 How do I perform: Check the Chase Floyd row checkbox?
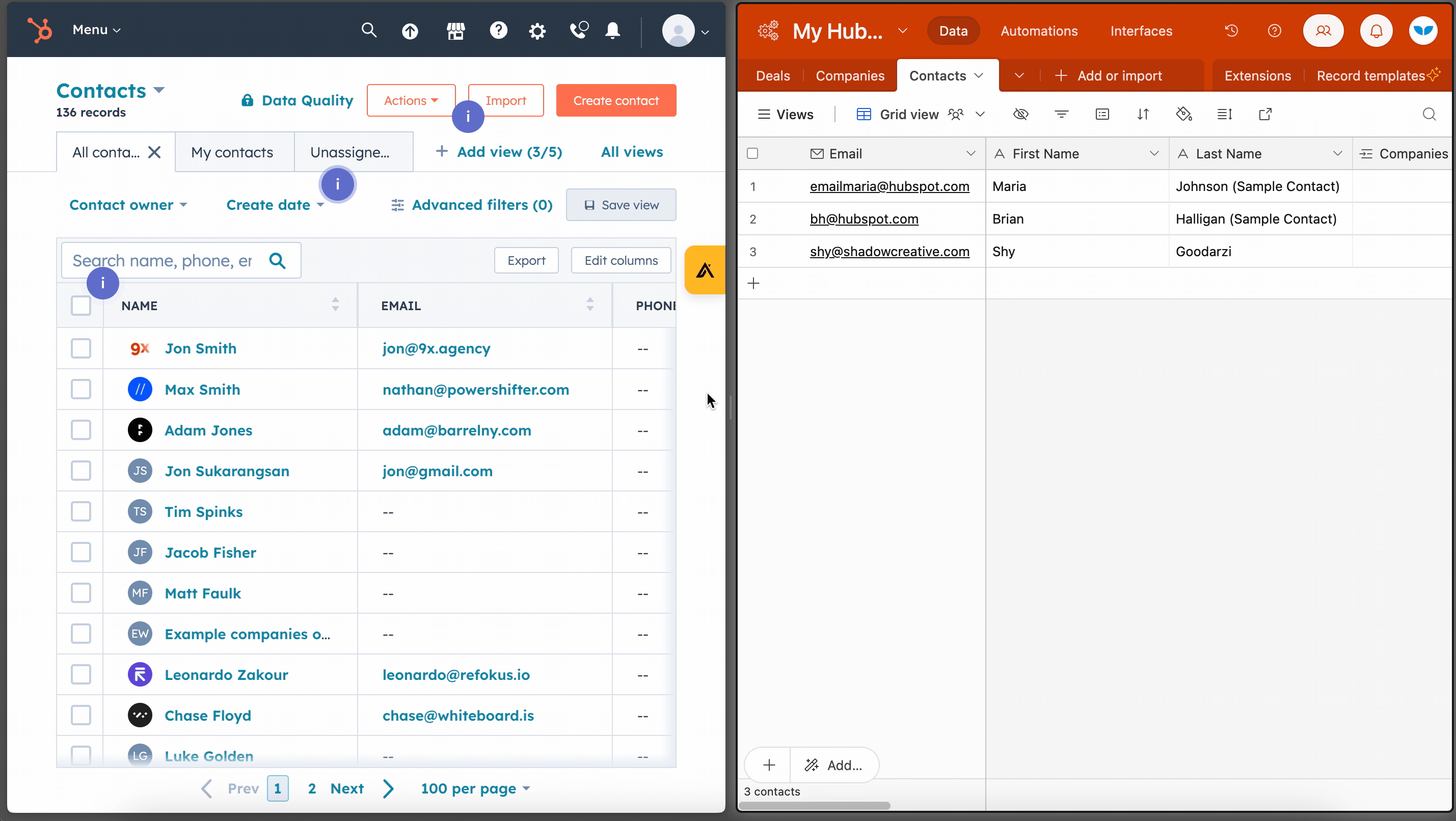coord(81,715)
